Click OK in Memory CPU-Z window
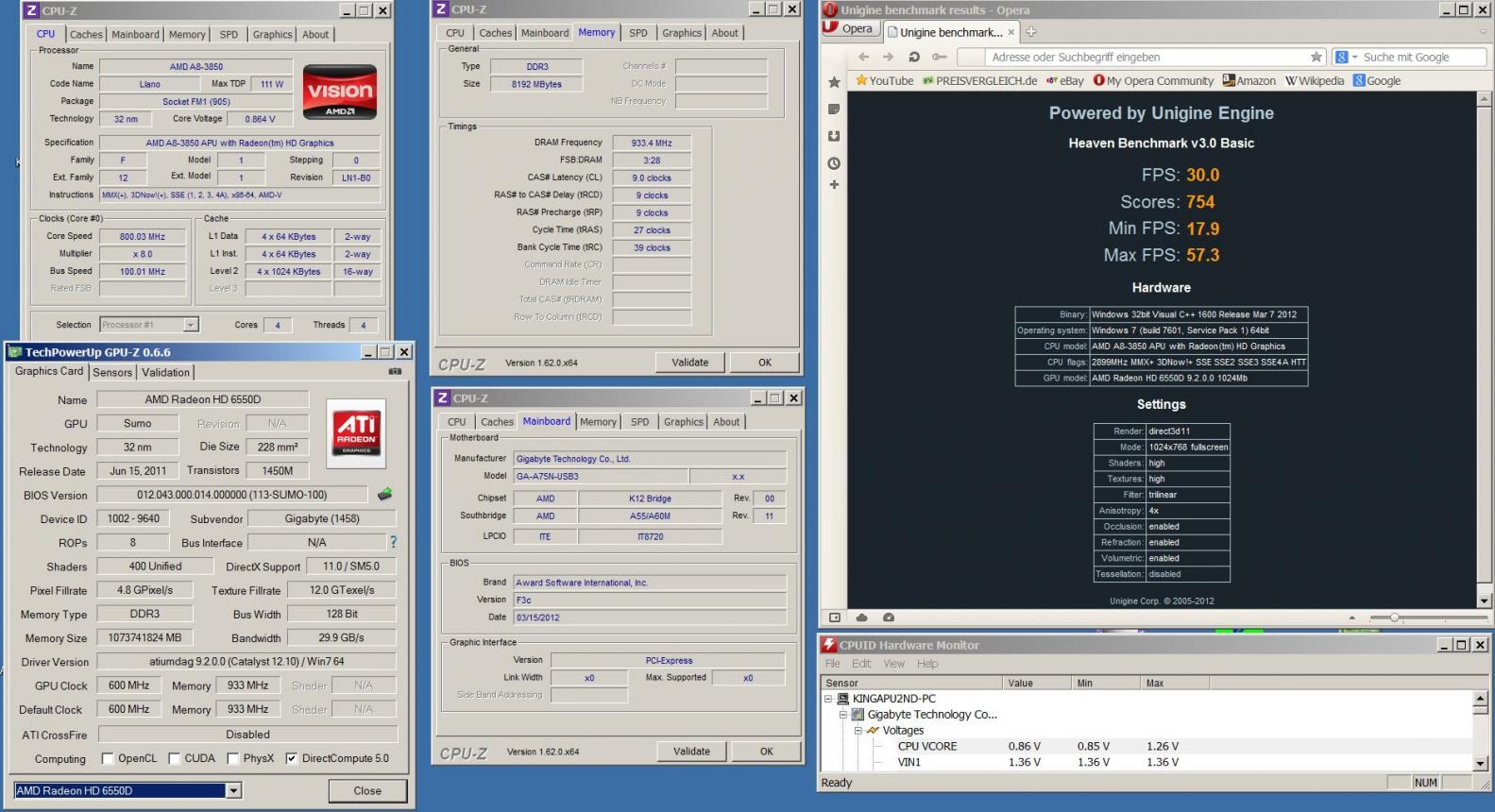Image resolution: width=1495 pixels, height=812 pixels. pos(765,362)
